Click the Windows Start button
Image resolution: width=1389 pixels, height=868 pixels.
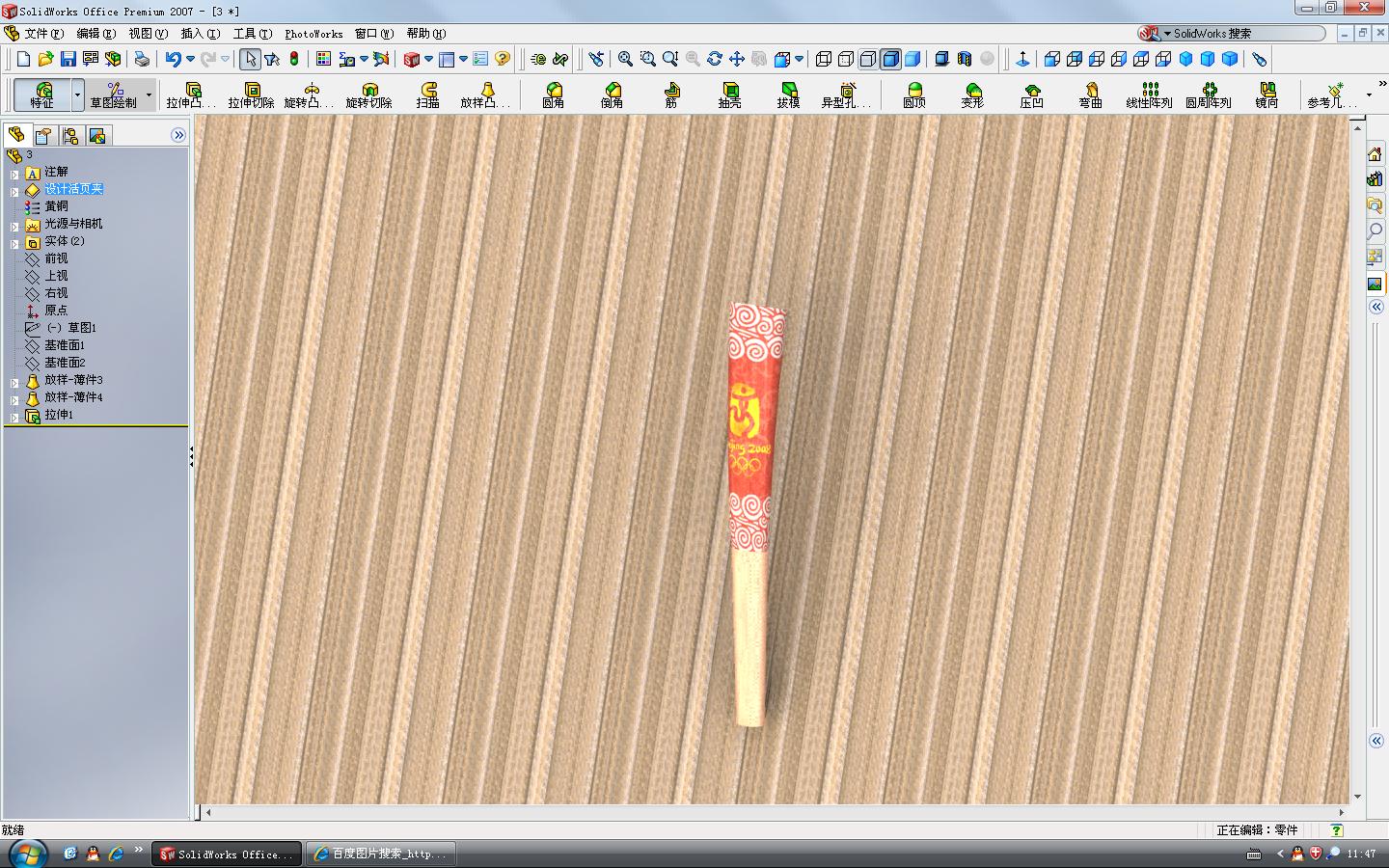point(26,854)
